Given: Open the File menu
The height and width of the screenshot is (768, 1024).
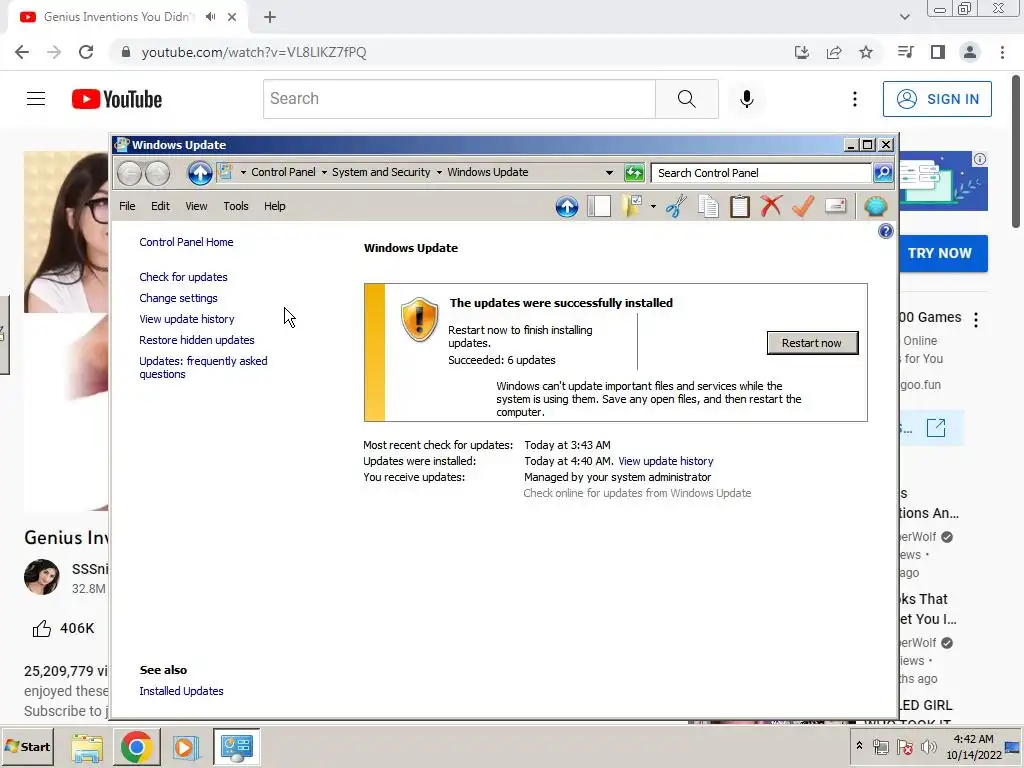Looking at the screenshot, I should 127,206.
